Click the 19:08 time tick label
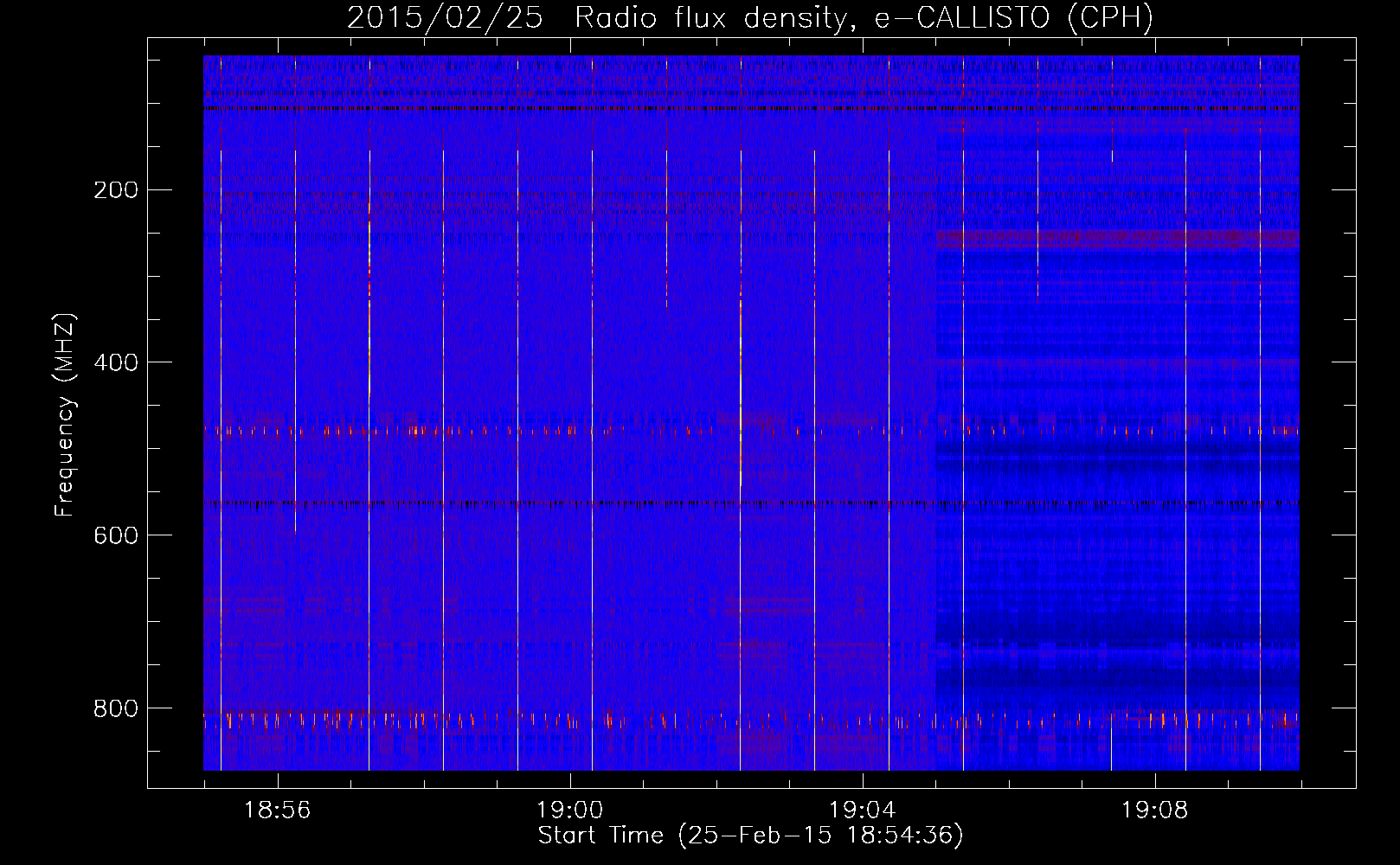This screenshot has width=1400, height=865. click(1154, 811)
